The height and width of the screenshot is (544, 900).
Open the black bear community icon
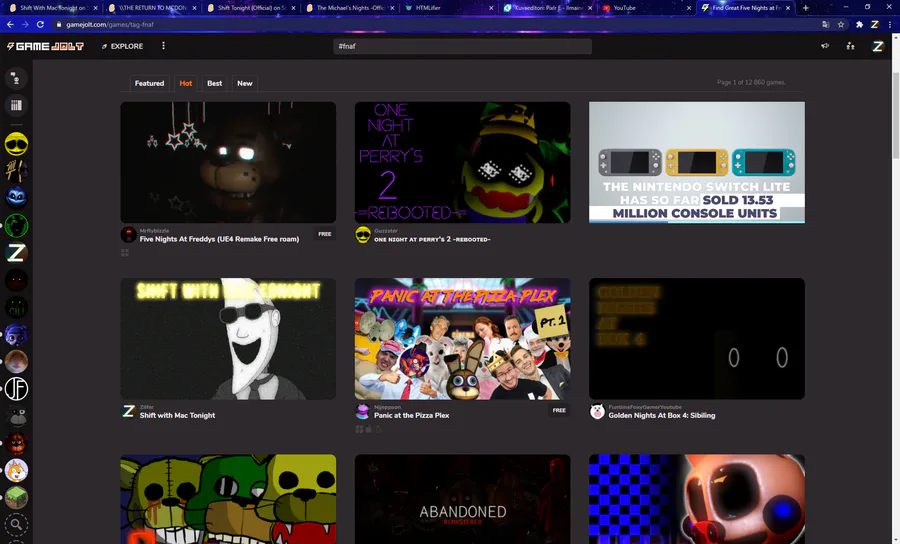click(16, 416)
